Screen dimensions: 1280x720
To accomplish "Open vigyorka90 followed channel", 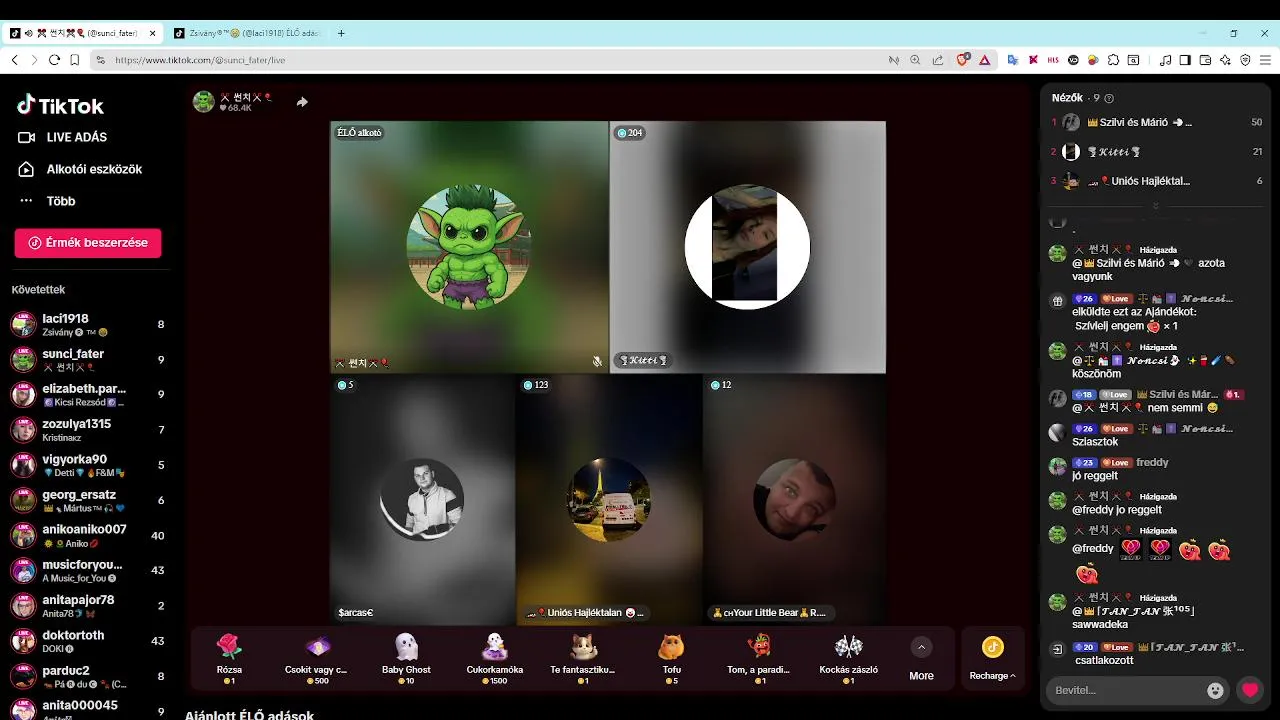I will 88,465.
